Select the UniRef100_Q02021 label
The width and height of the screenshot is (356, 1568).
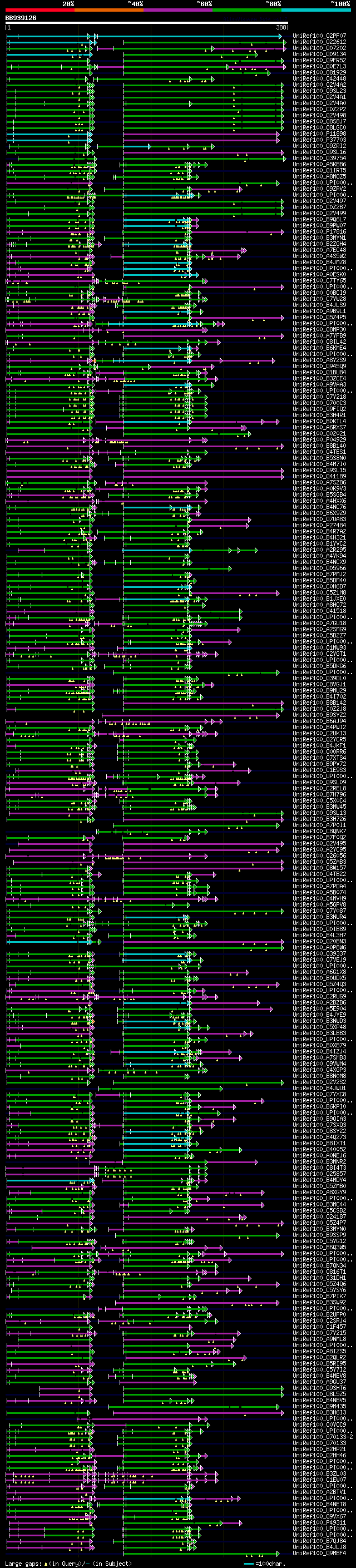pyautogui.click(x=319, y=434)
